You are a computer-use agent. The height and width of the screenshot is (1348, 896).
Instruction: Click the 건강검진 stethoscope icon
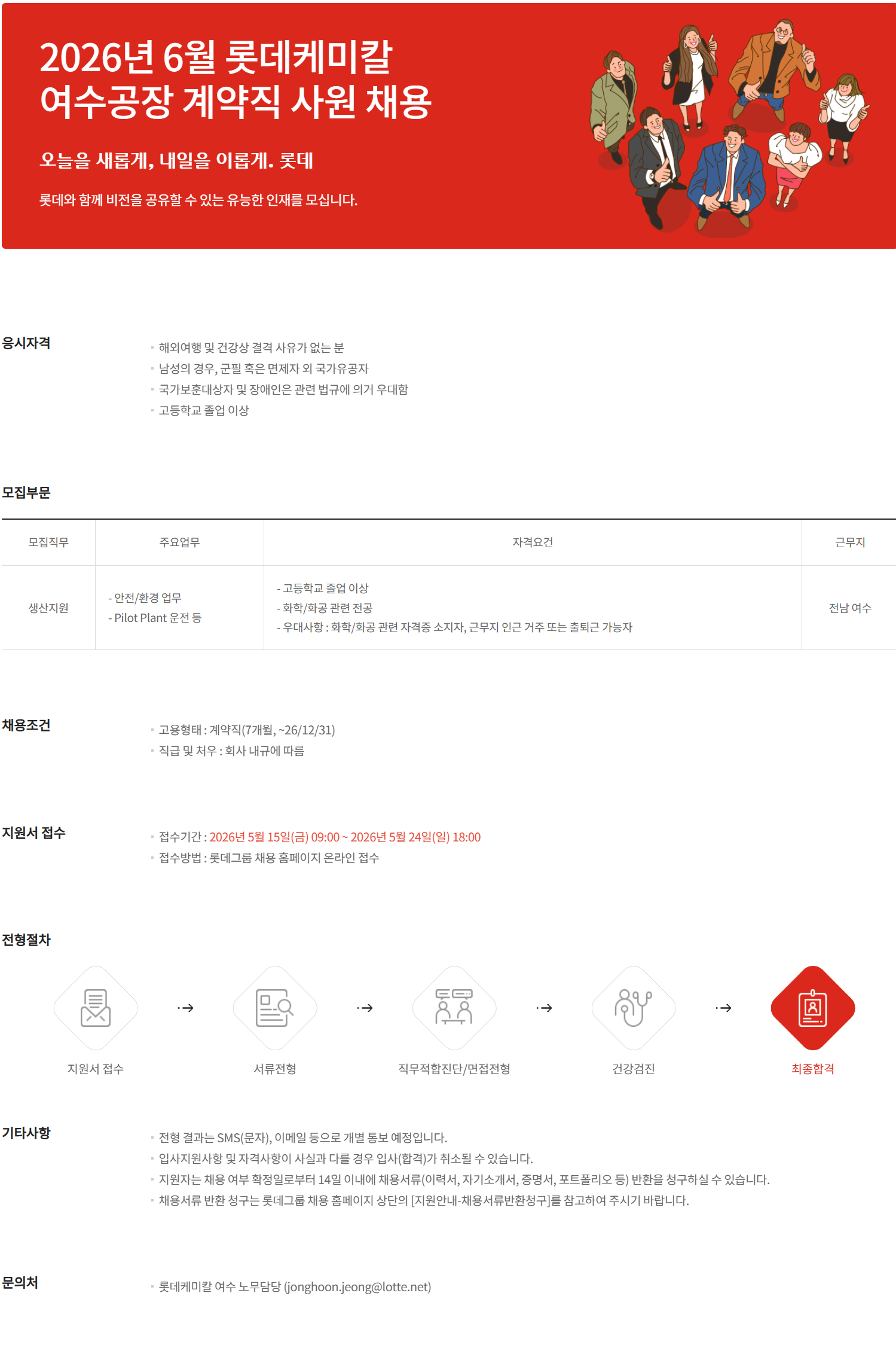634,1008
